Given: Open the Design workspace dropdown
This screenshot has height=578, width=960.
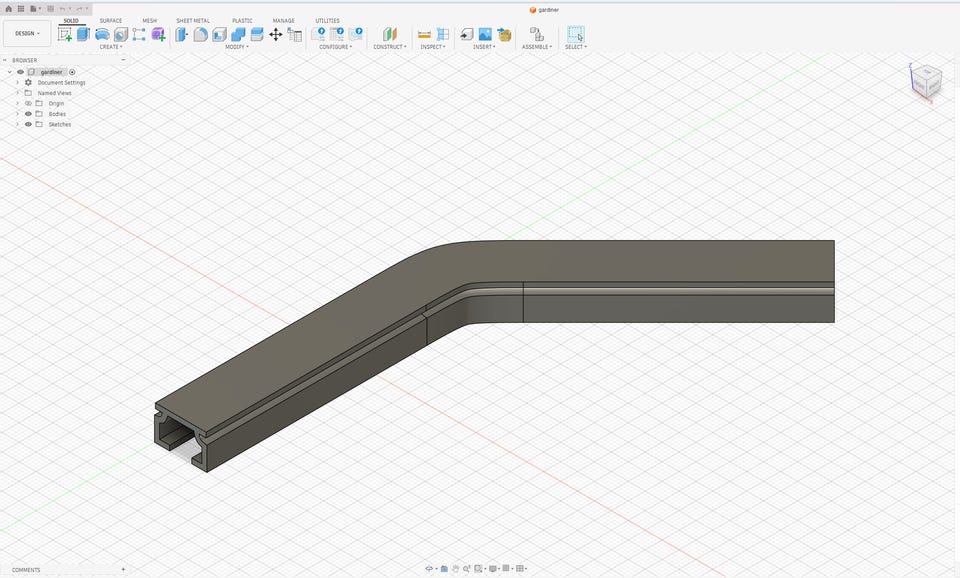Looking at the screenshot, I should pos(27,34).
